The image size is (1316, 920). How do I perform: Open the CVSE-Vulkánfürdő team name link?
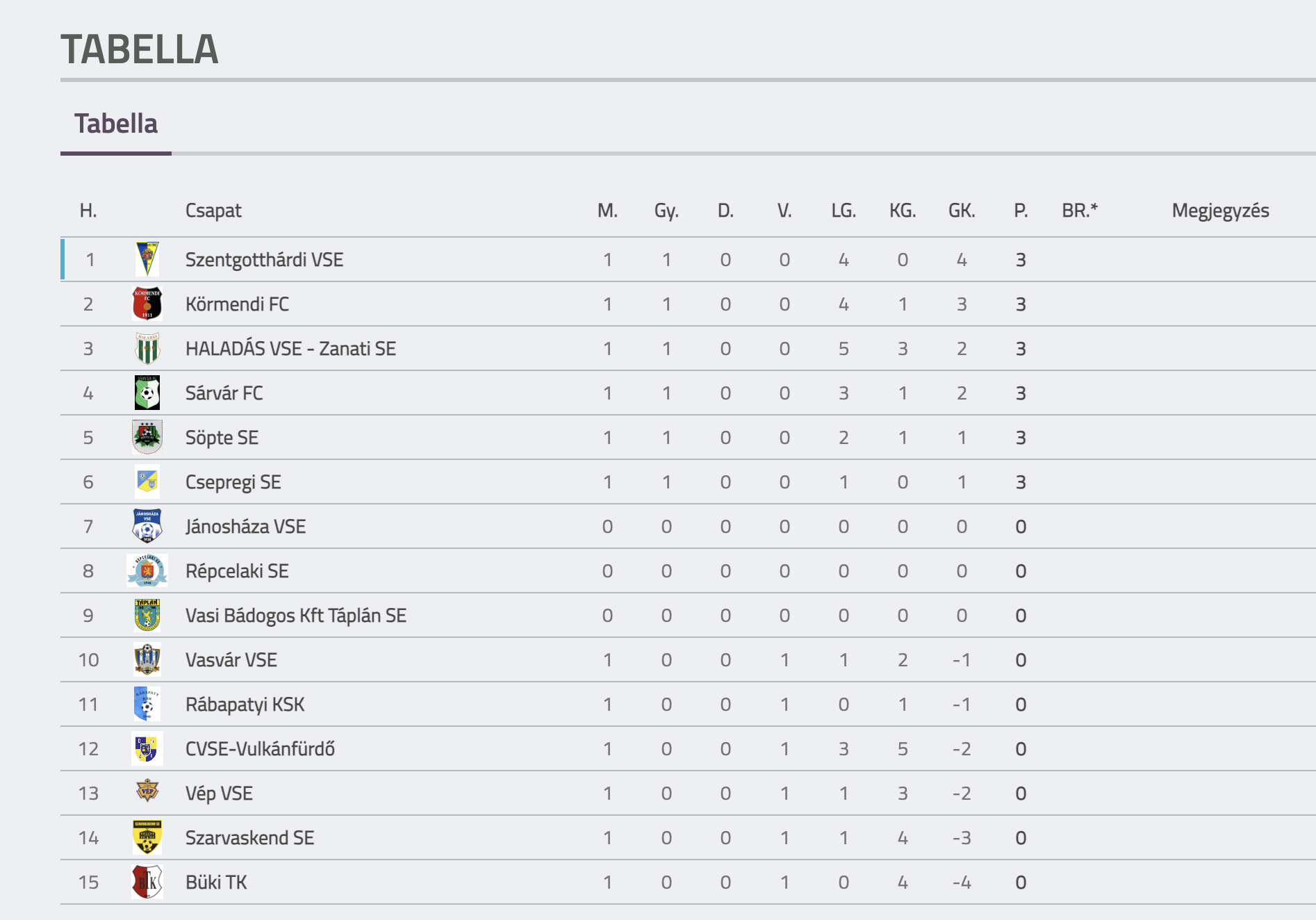point(260,749)
